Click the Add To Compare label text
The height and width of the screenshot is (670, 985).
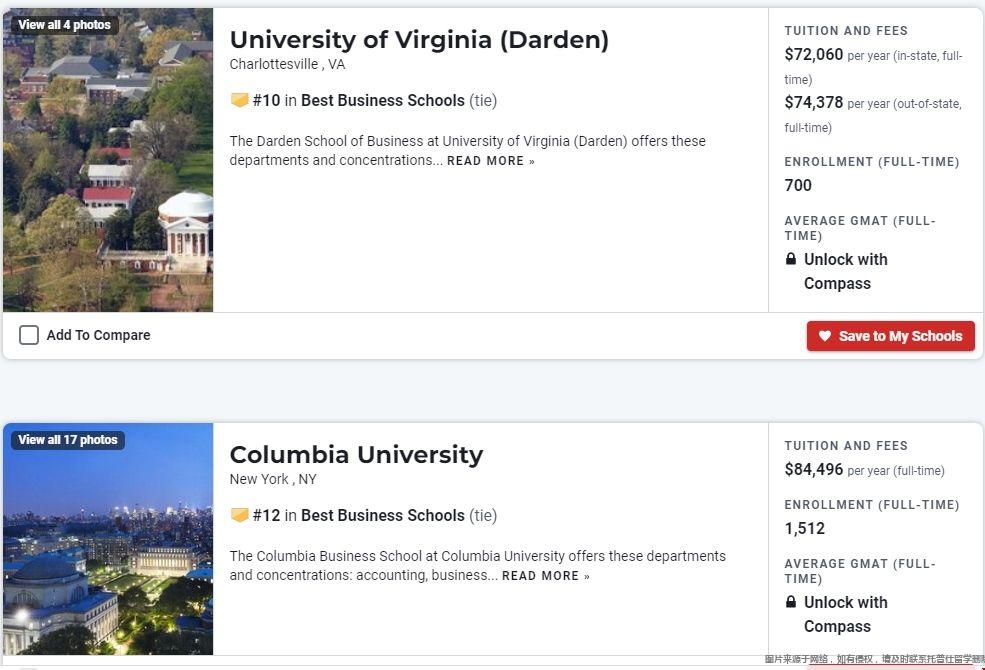pyautogui.click(x=99, y=335)
